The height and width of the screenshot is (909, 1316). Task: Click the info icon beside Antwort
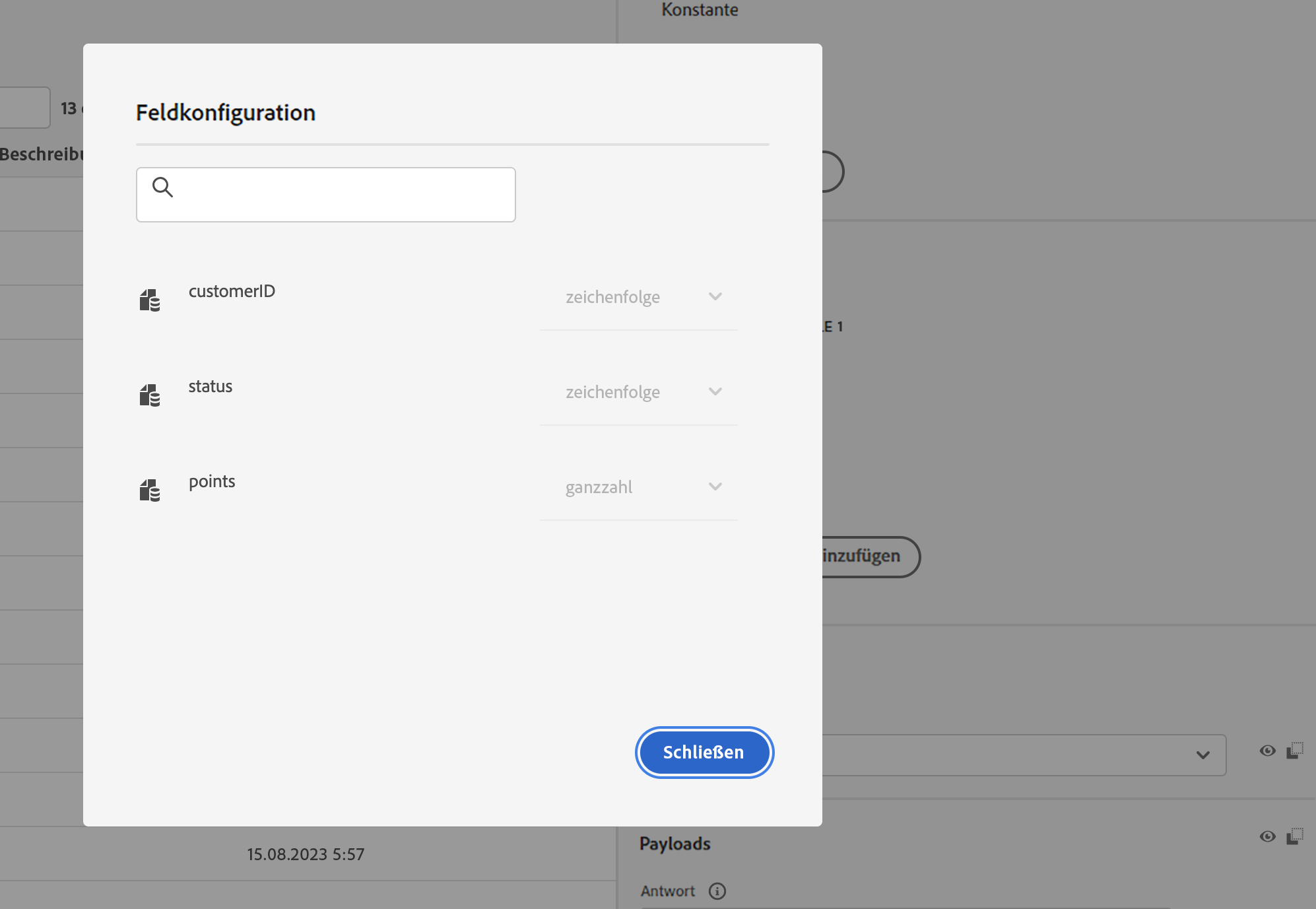pyautogui.click(x=717, y=891)
